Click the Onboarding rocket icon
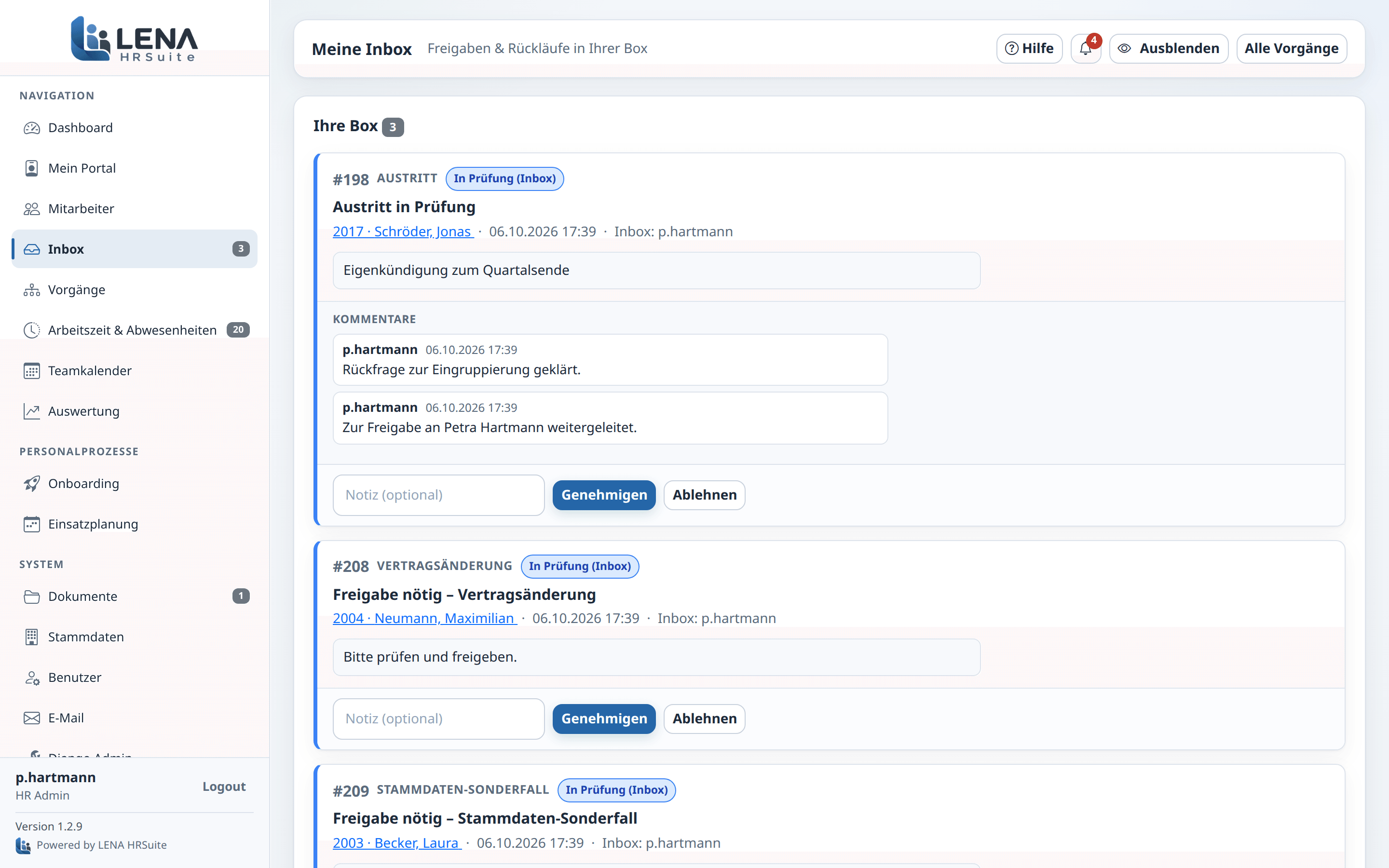 pyautogui.click(x=31, y=483)
